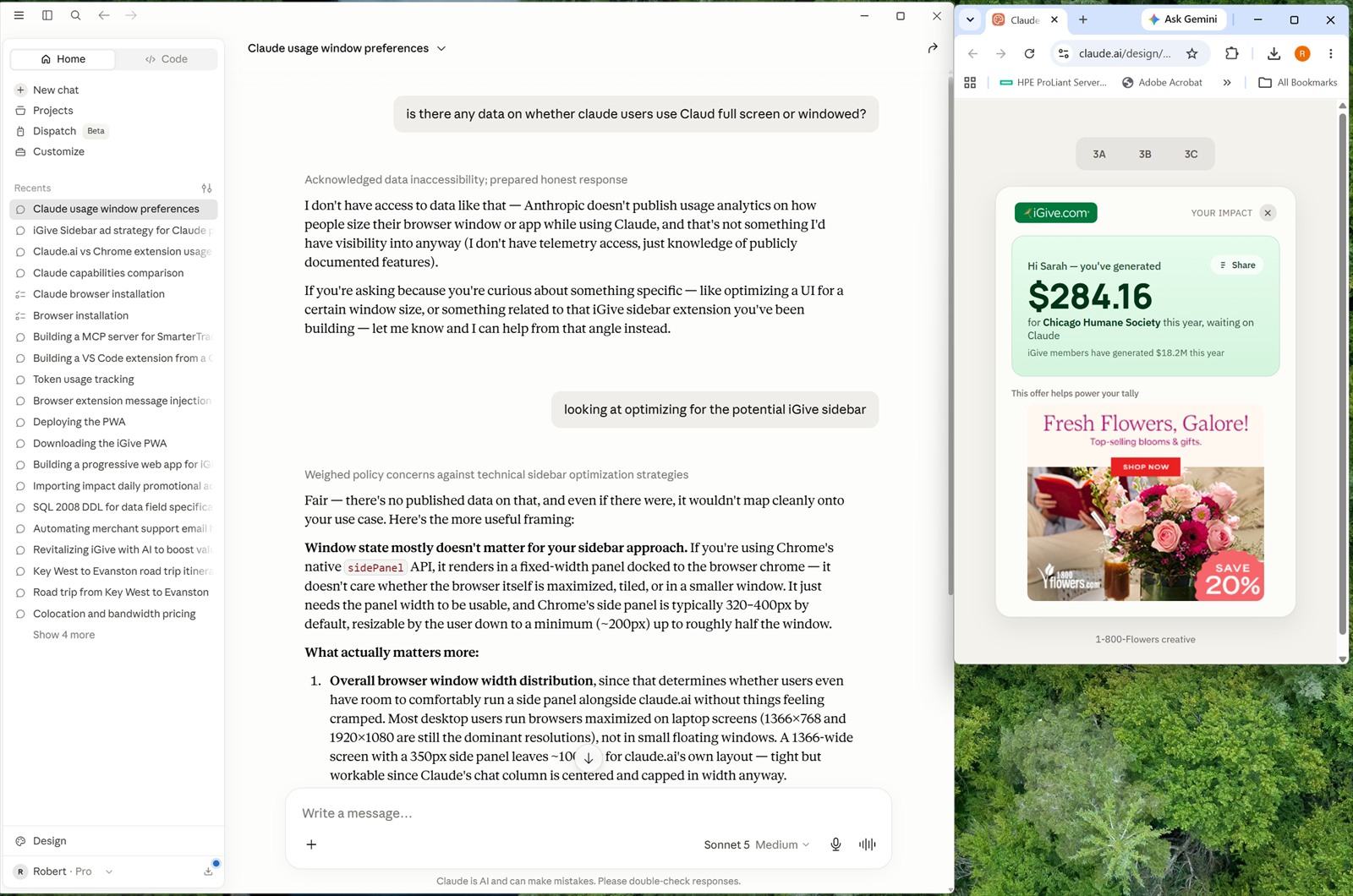Open the Recents filter options icon
This screenshot has height=896, width=1353.
pyautogui.click(x=206, y=188)
